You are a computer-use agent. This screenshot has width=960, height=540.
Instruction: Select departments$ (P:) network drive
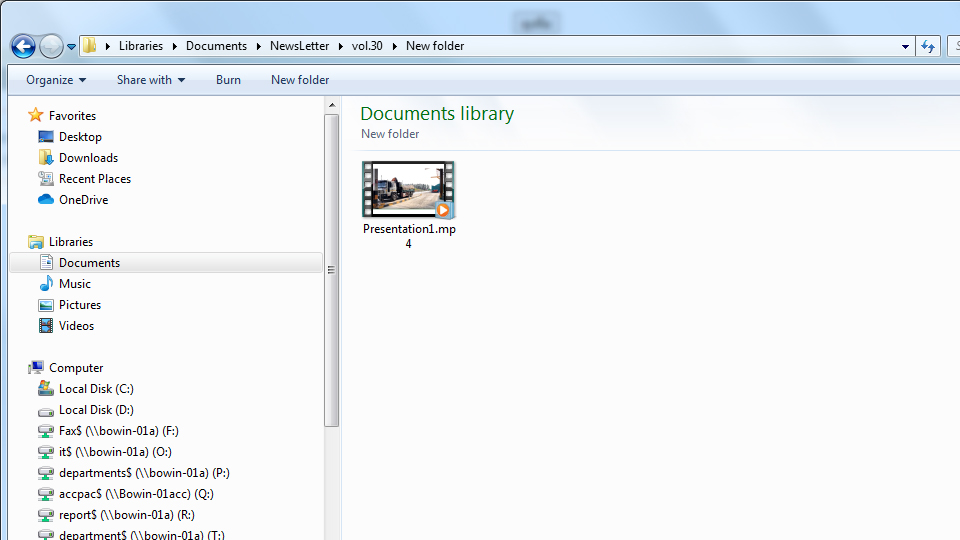click(x=143, y=473)
